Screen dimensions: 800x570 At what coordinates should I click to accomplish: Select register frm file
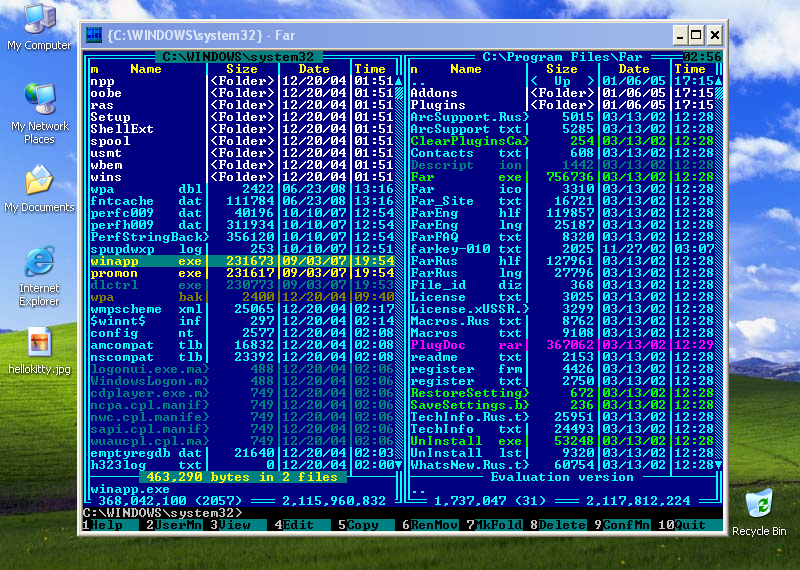tap(562, 369)
